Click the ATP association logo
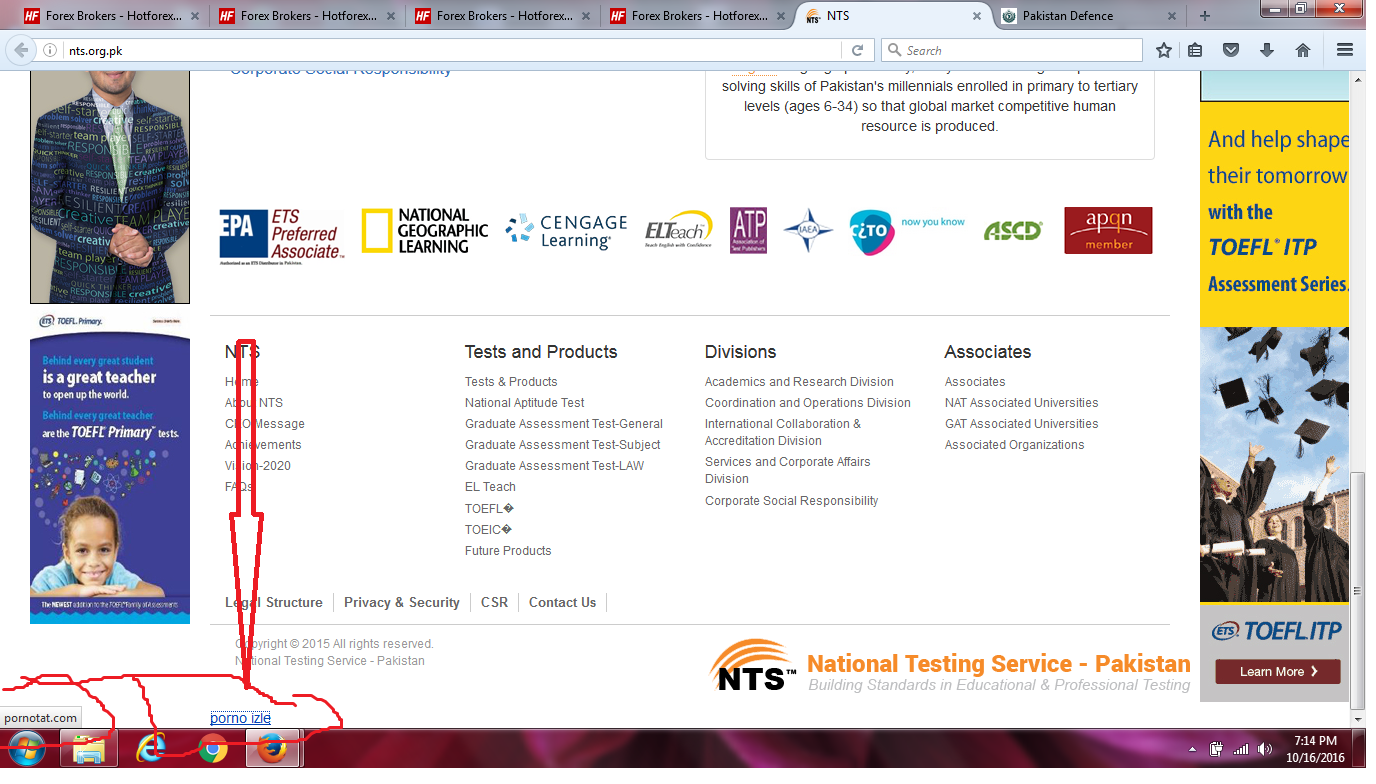 pyautogui.click(x=748, y=230)
